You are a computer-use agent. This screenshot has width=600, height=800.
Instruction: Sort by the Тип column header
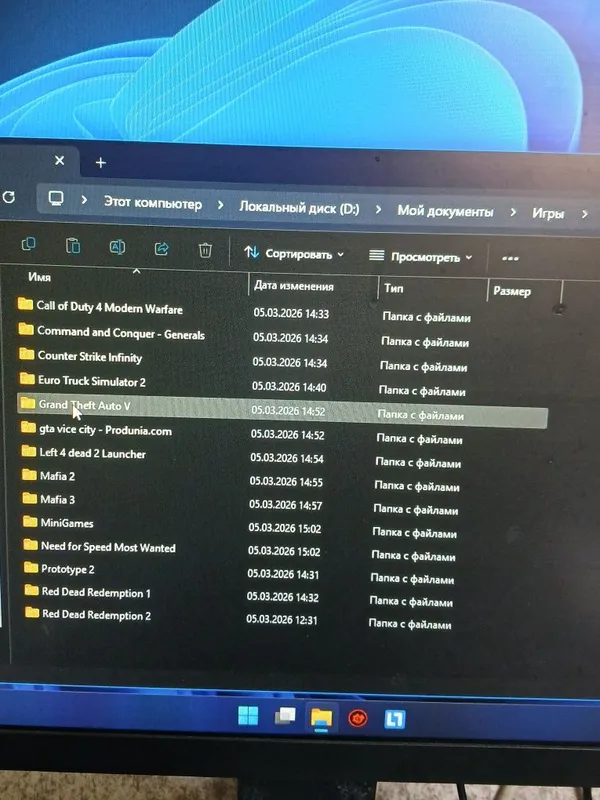coord(393,288)
